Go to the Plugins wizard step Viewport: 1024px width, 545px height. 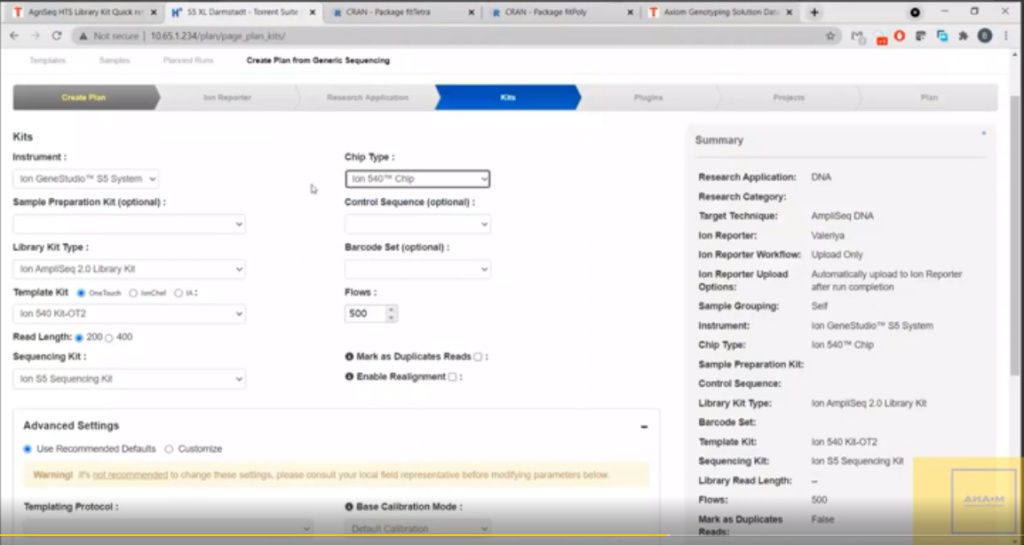click(648, 97)
